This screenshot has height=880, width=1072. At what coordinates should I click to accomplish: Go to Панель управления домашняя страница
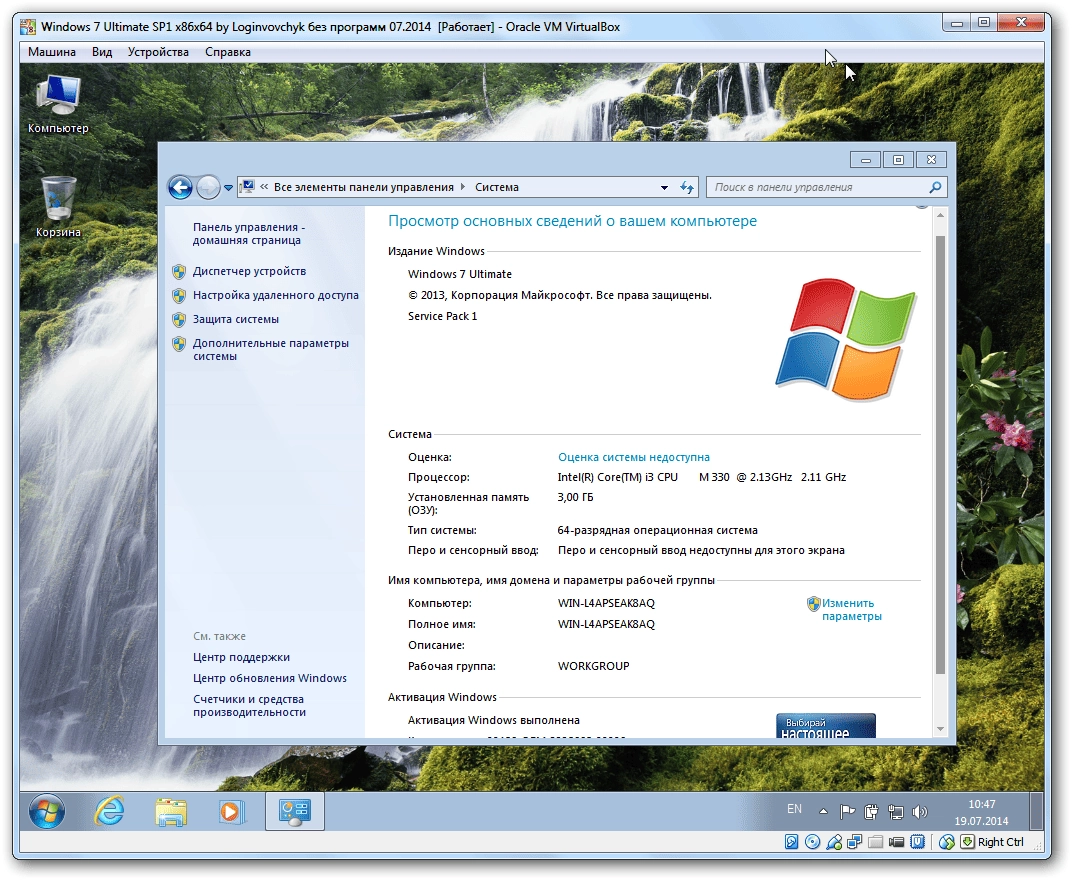coord(249,234)
